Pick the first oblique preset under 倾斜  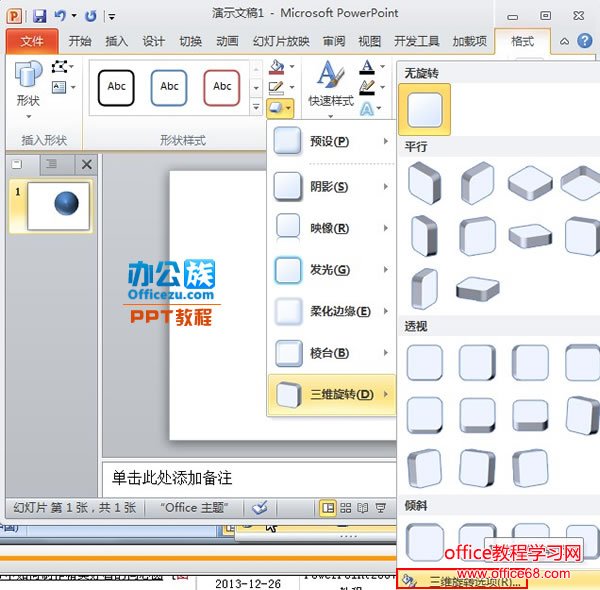[x=424, y=543]
